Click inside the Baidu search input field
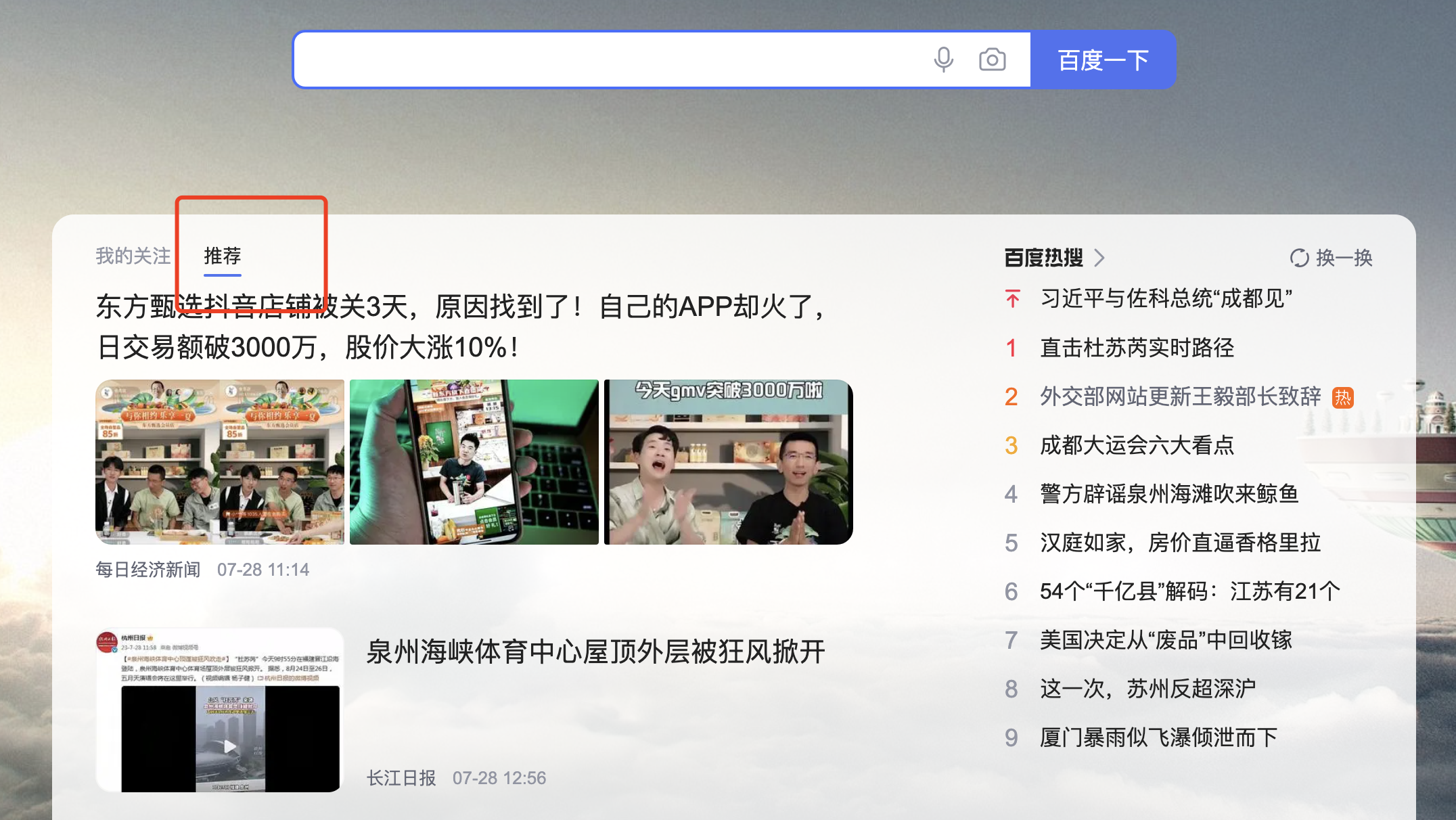Image resolution: width=1456 pixels, height=820 pixels. click(x=609, y=60)
